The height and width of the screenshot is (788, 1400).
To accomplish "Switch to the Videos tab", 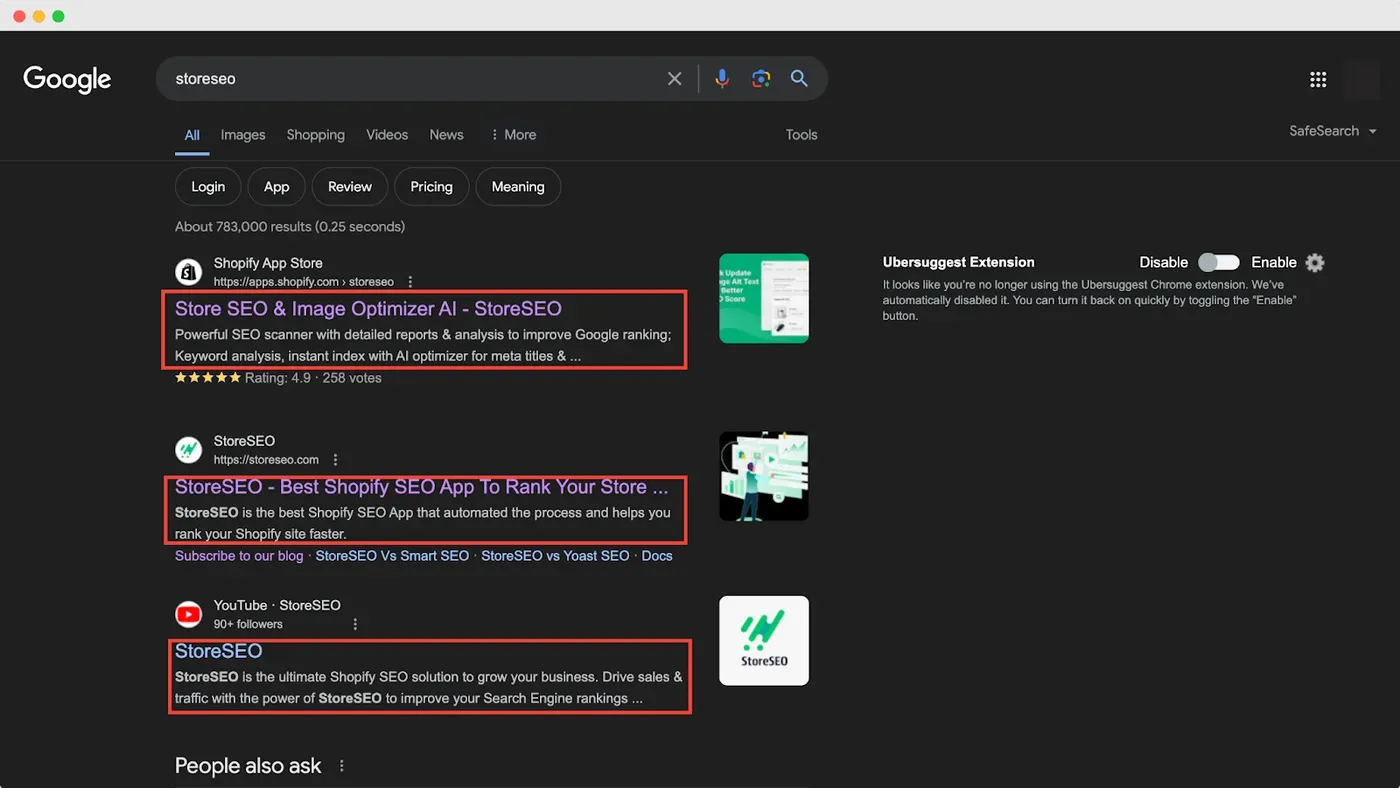I will click(387, 135).
